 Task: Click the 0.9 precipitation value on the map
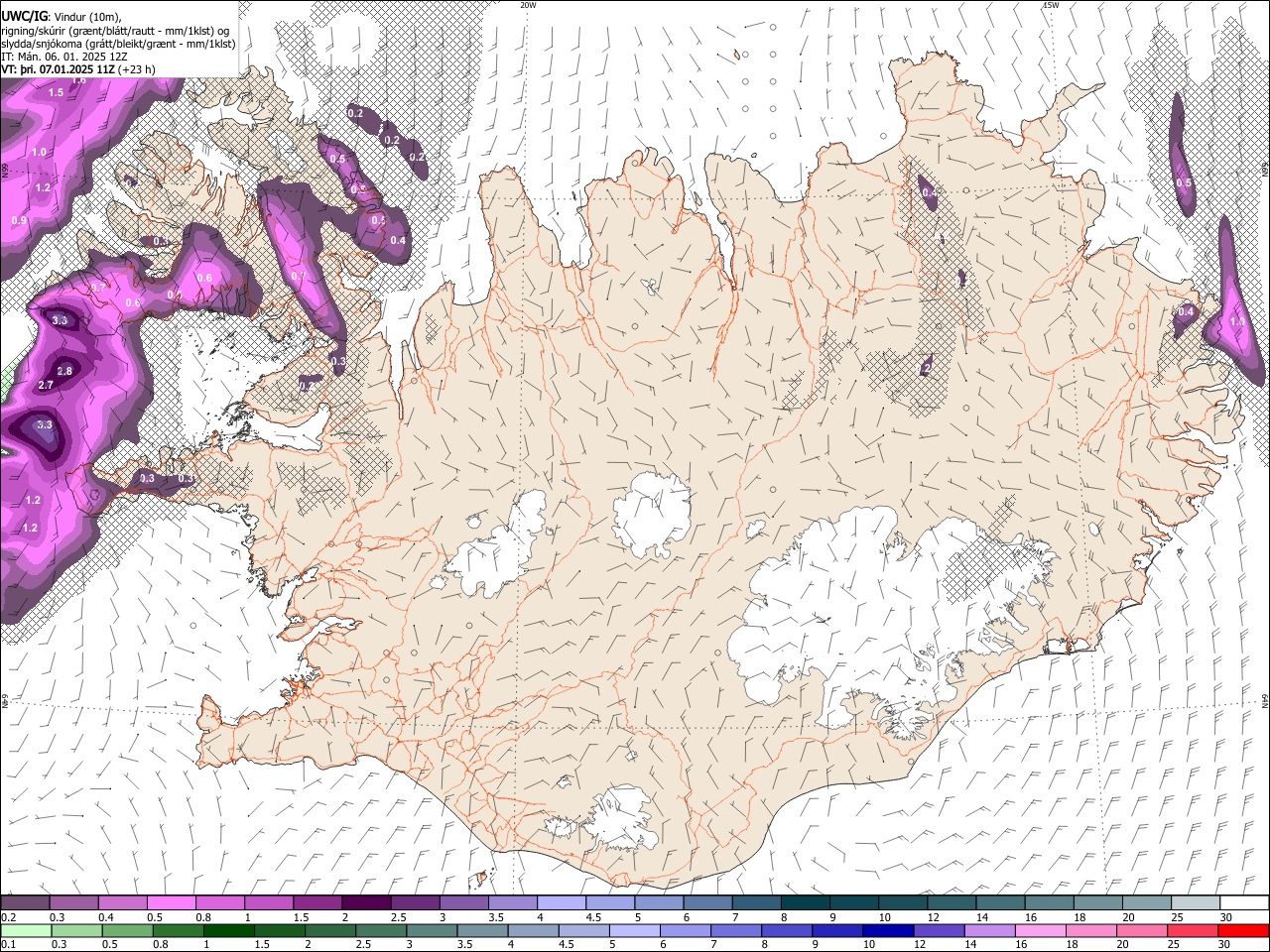tap(20, 220)
